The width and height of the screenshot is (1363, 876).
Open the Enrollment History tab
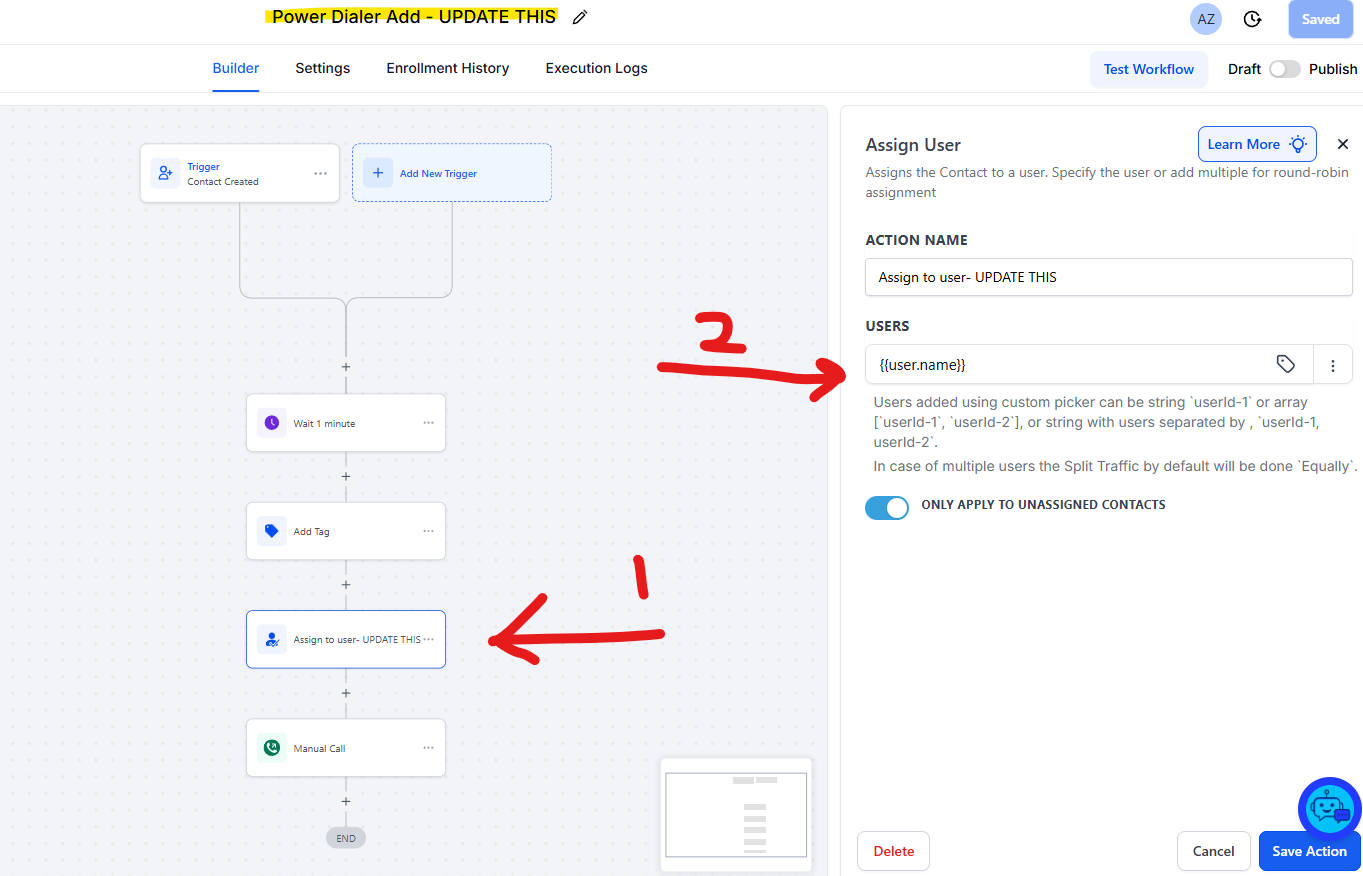(448, 68)
